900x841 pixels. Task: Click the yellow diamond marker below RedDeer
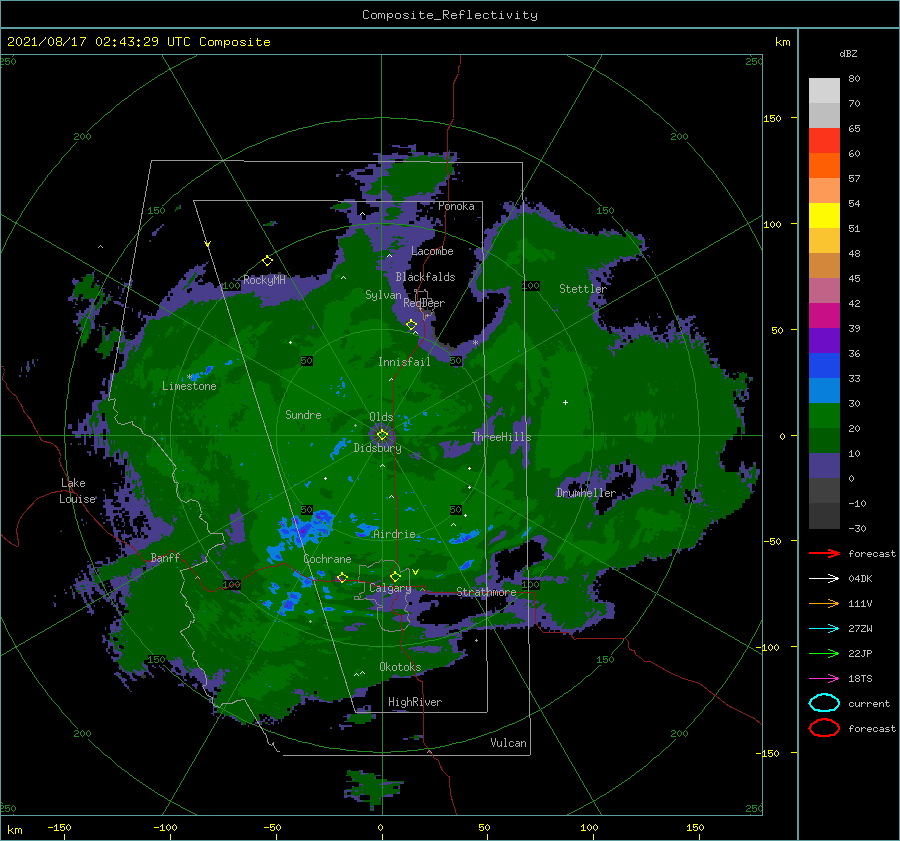pos(412,325)
